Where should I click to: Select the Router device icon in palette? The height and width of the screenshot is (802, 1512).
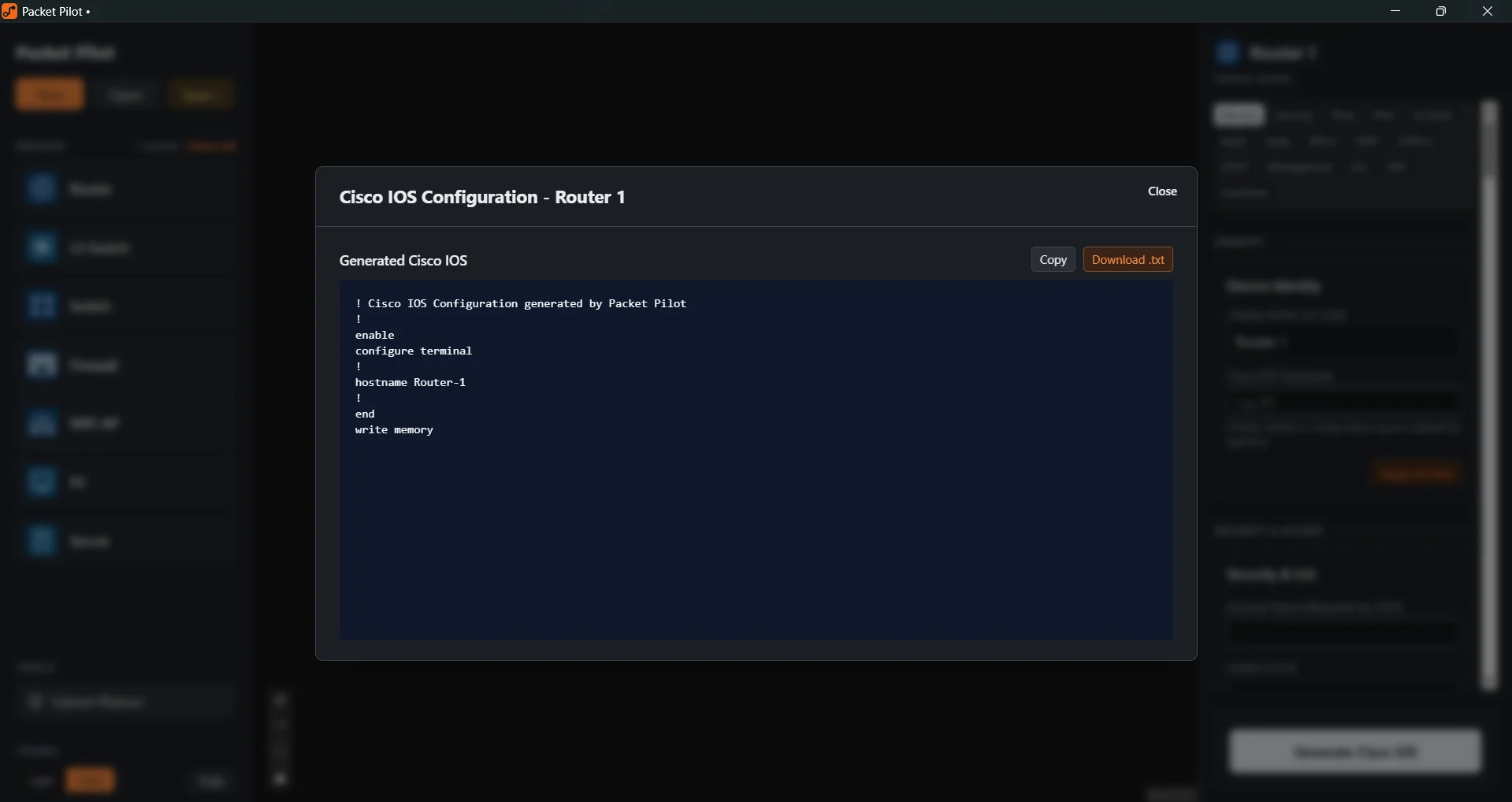click(41, 189)
